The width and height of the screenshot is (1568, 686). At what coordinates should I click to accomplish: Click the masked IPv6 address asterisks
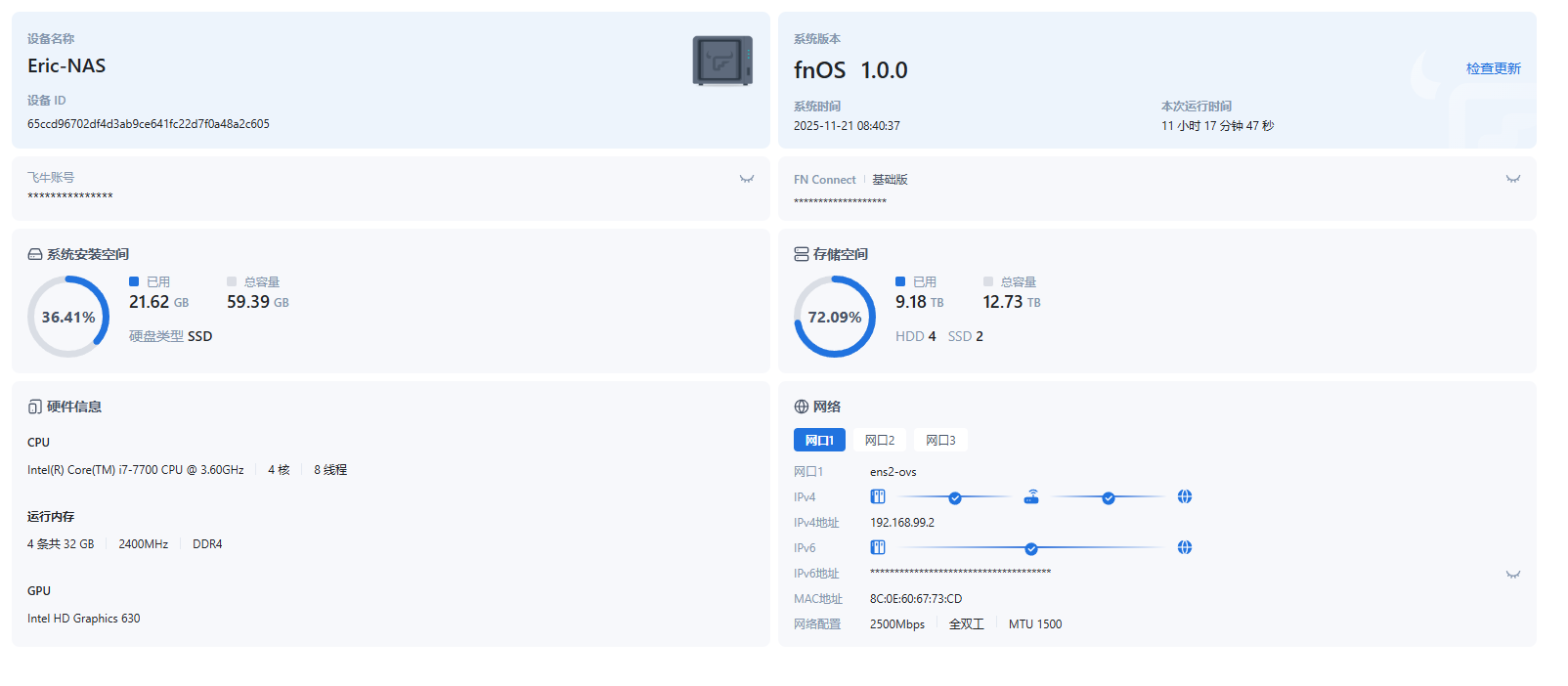(x=961, y=572)
